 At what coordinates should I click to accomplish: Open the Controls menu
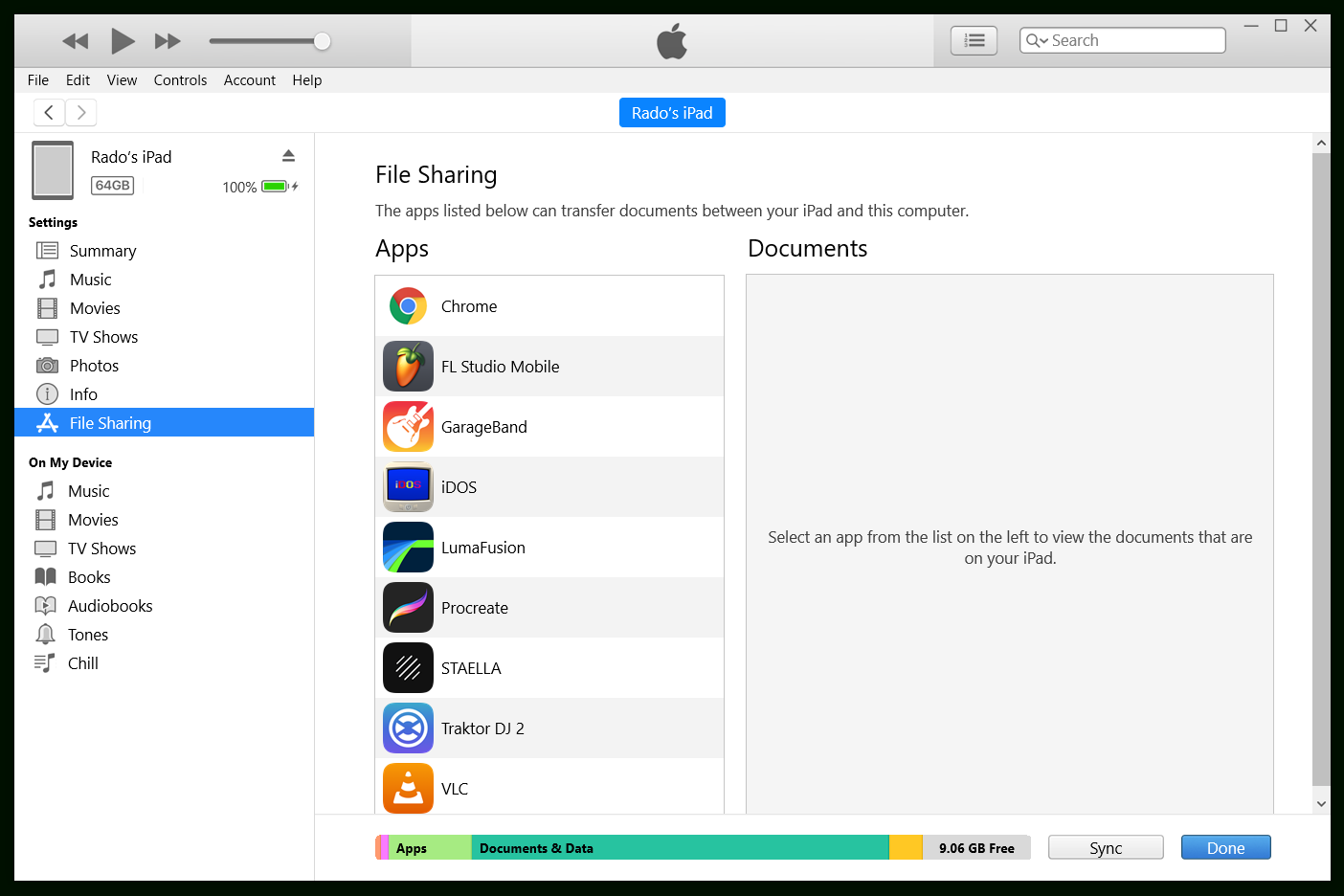[x=180, y=80]
